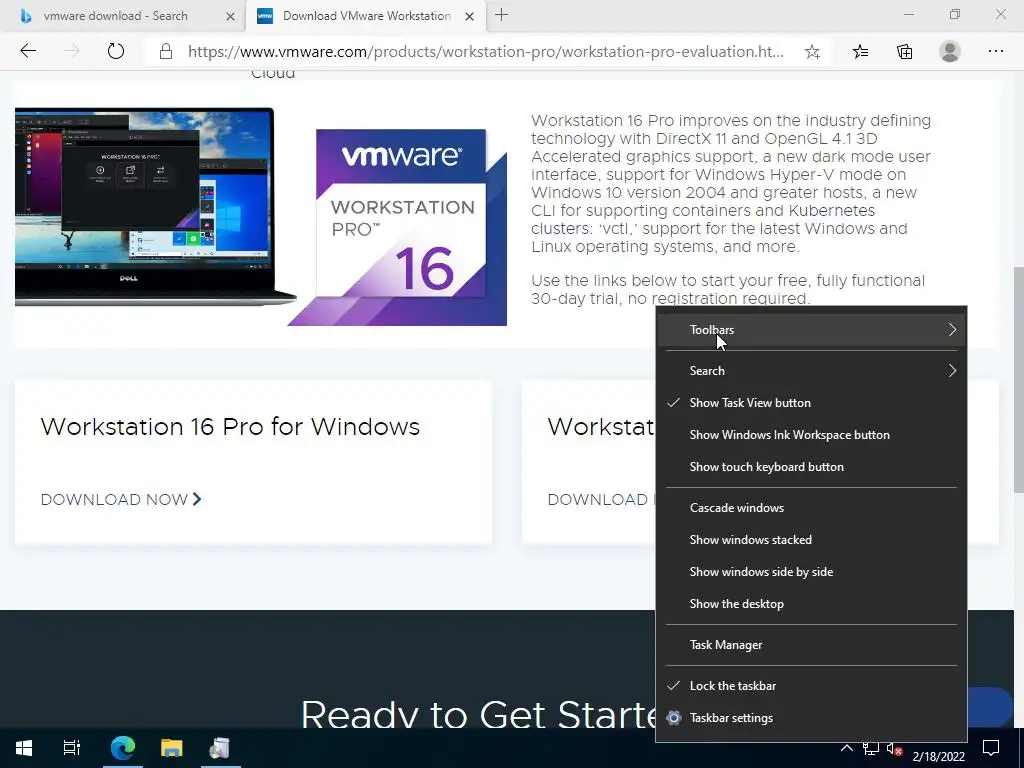Uncheck Show Task View button
The height and width of the screenshot is (768, 1024).
pyautogui.click(x=811, y=403)
